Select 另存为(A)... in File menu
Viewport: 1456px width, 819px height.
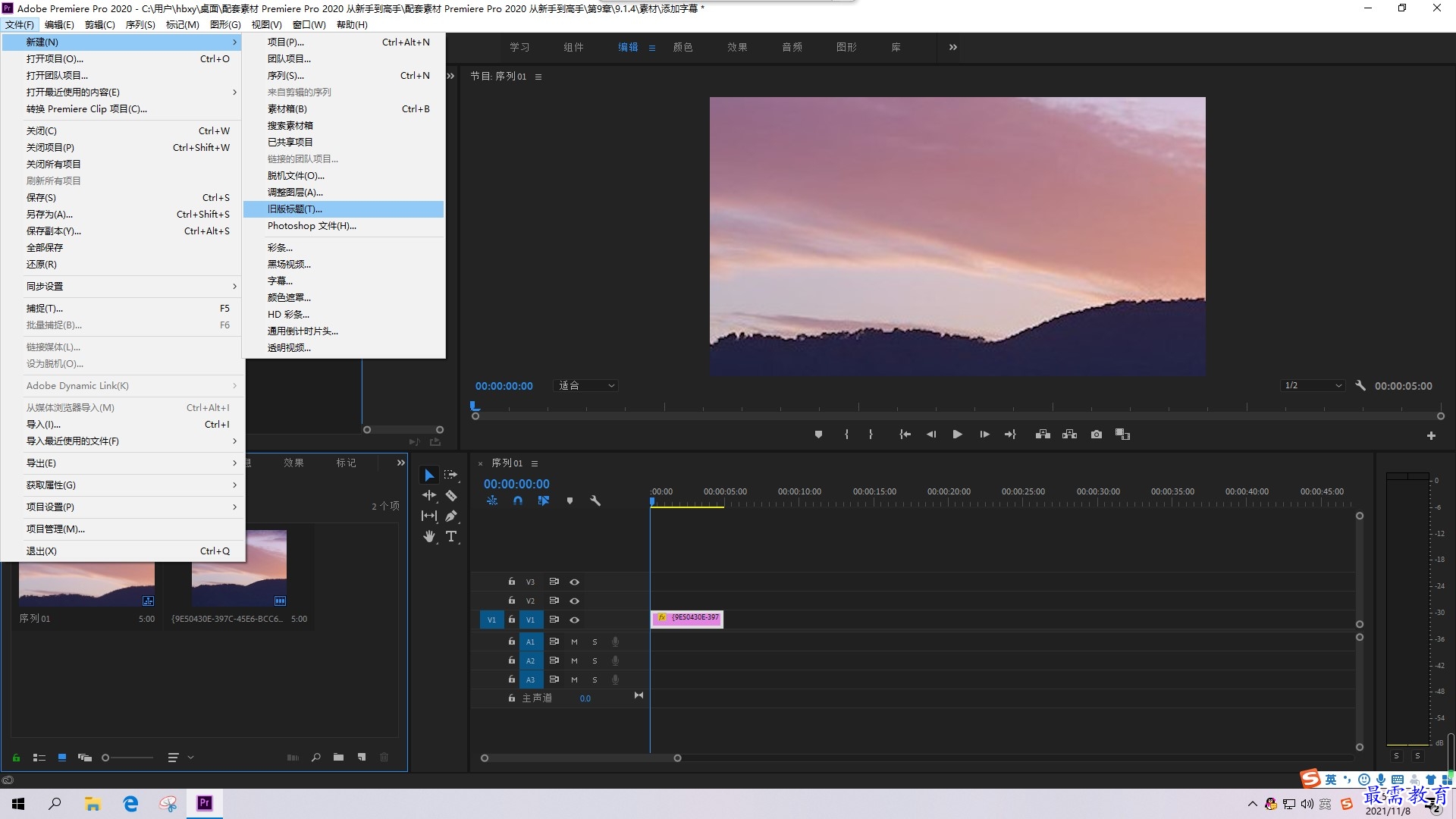pos(123,215)
